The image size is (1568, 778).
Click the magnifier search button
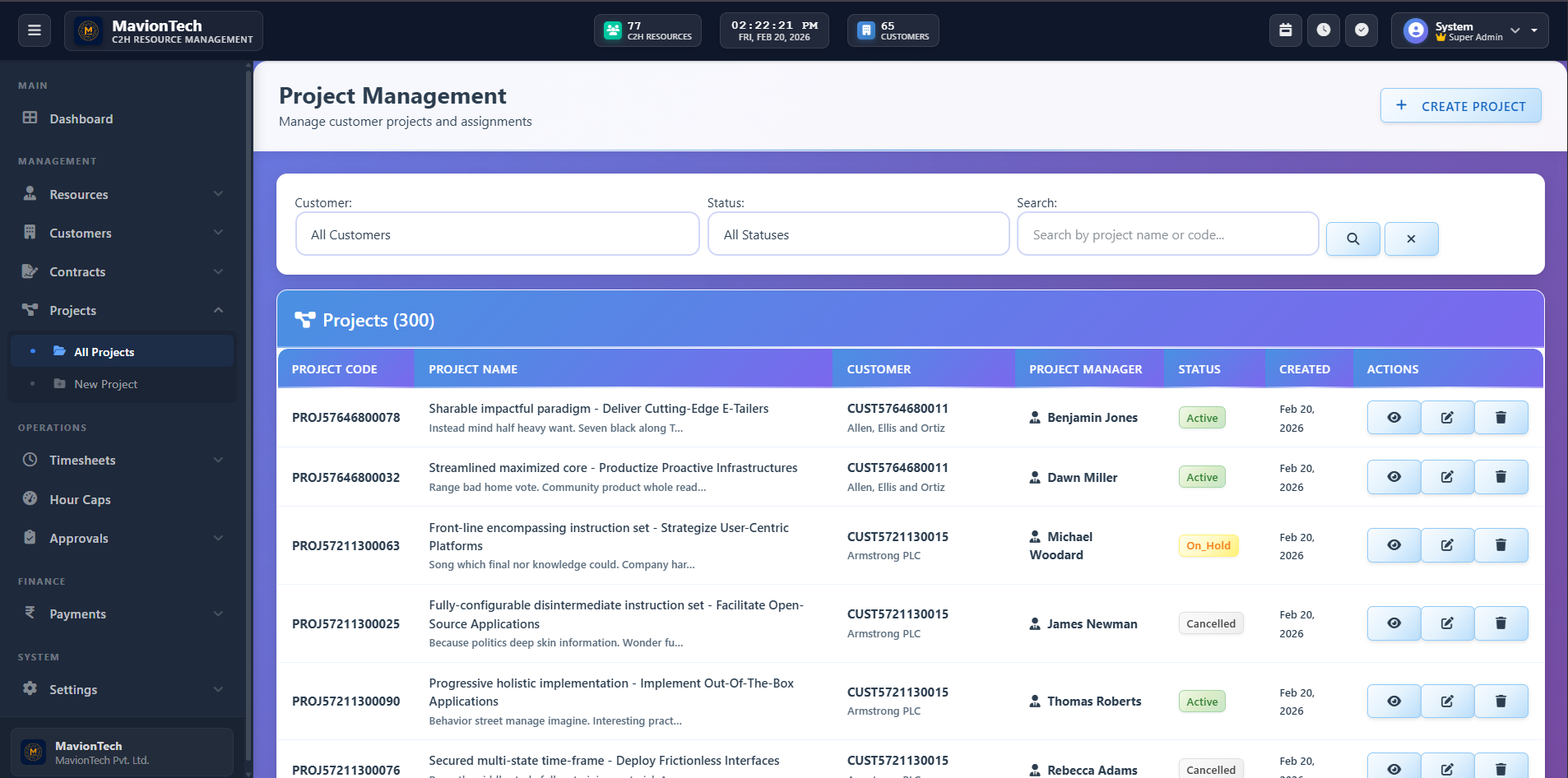point(1352,239)
